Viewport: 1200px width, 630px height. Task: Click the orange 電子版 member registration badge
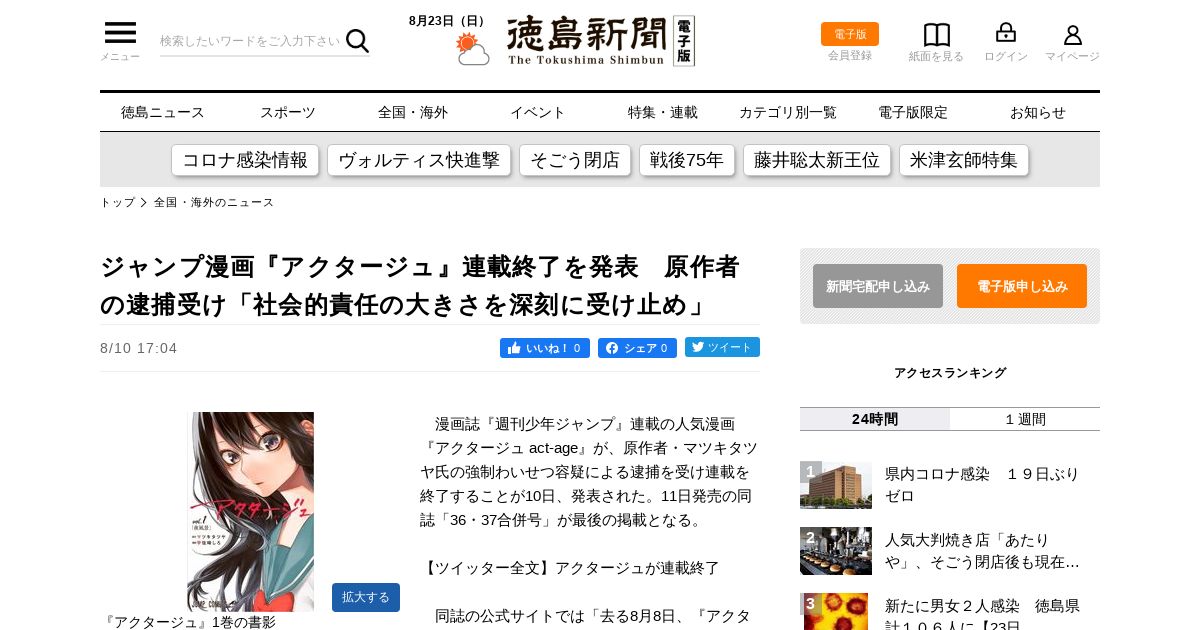[850, 34]
